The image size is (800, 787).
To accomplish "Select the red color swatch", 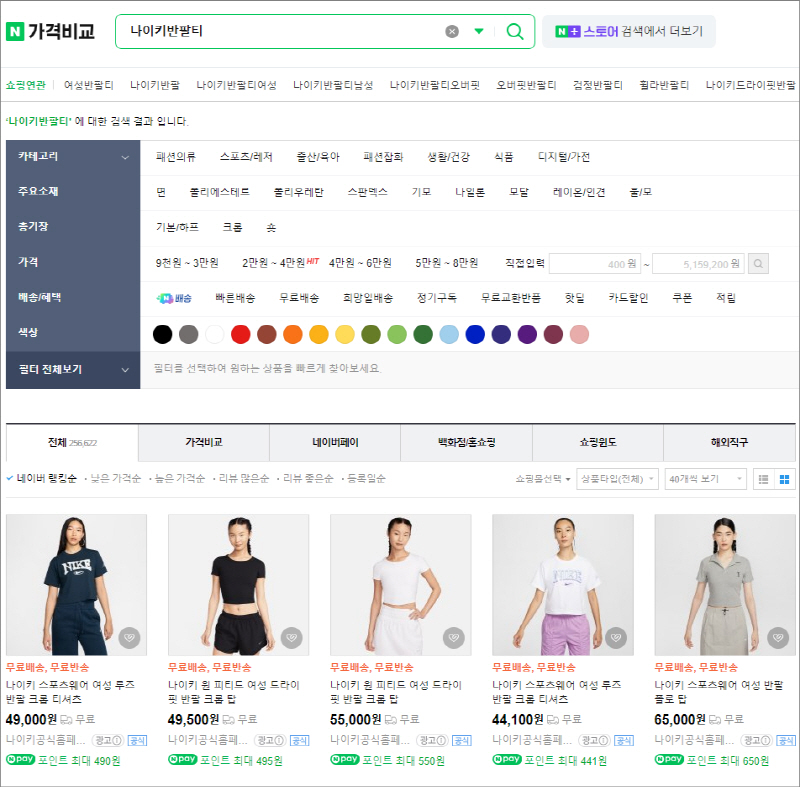I will pyautogui.click(x=240, y=335).
